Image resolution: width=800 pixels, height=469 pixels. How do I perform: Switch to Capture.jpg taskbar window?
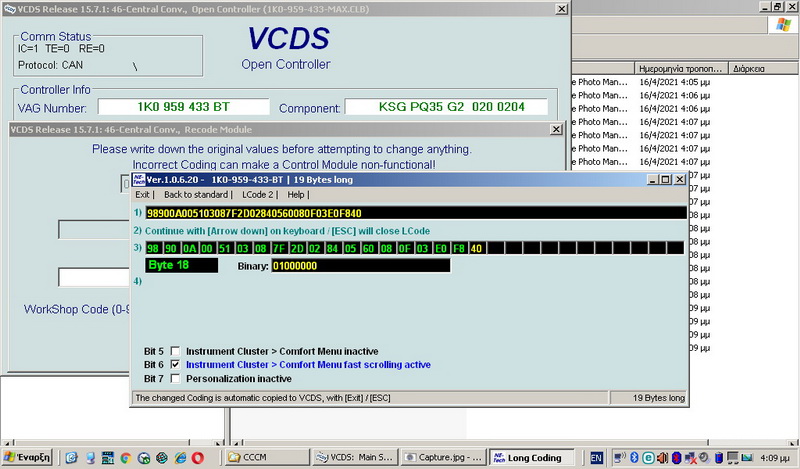coord(443,457)
